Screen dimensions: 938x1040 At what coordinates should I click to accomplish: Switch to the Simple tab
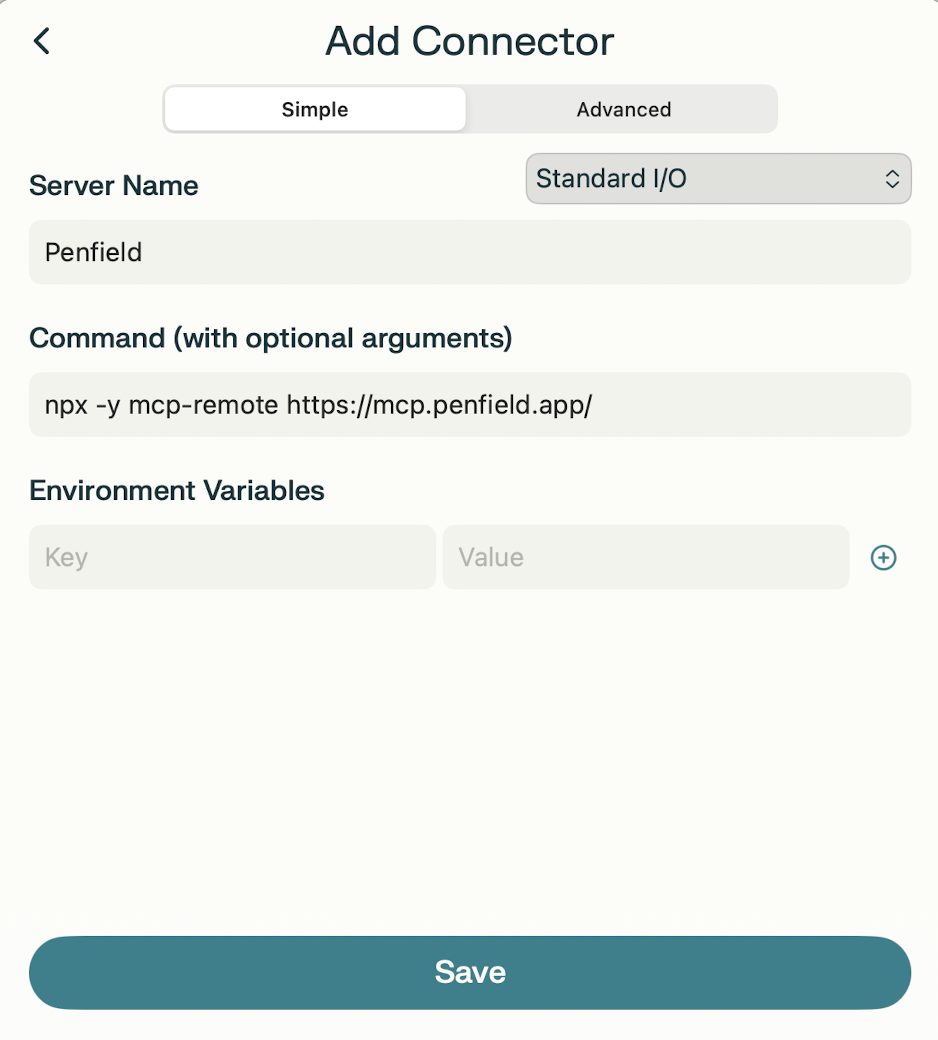coord(315,109)
